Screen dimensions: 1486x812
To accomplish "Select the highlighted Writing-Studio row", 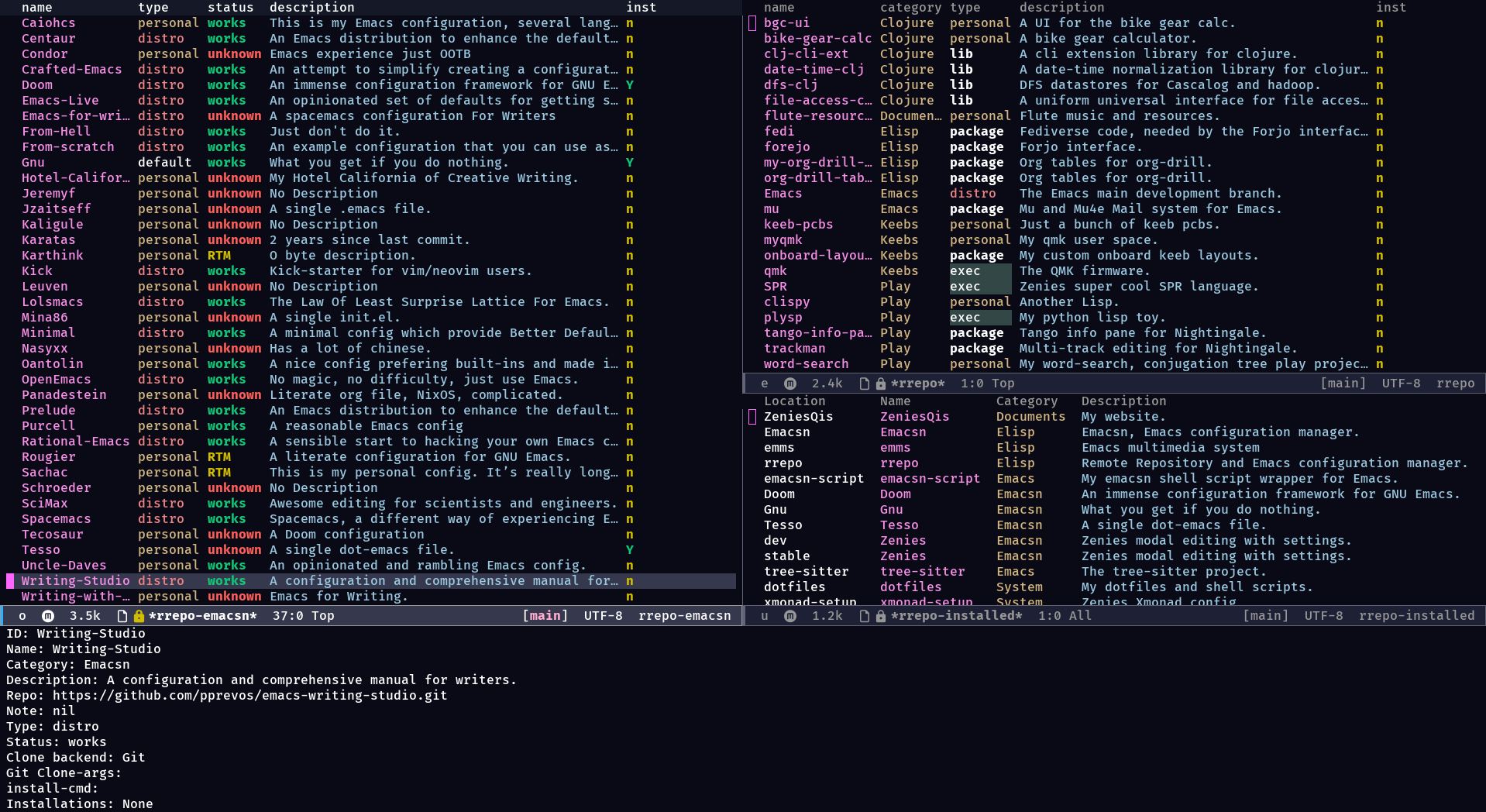I will [x=370, y=581].
